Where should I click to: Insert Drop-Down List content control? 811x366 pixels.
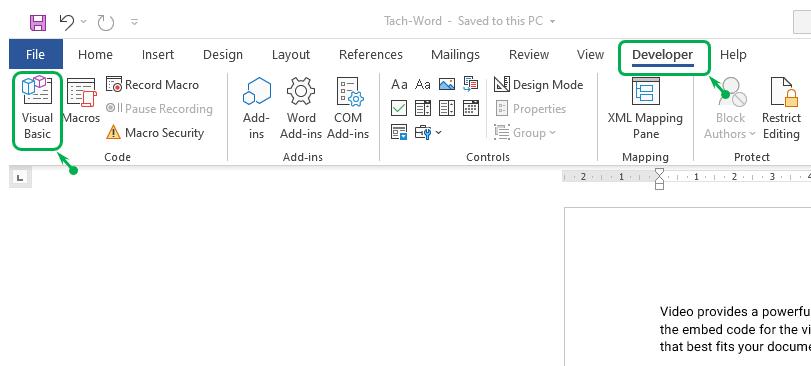447,108
